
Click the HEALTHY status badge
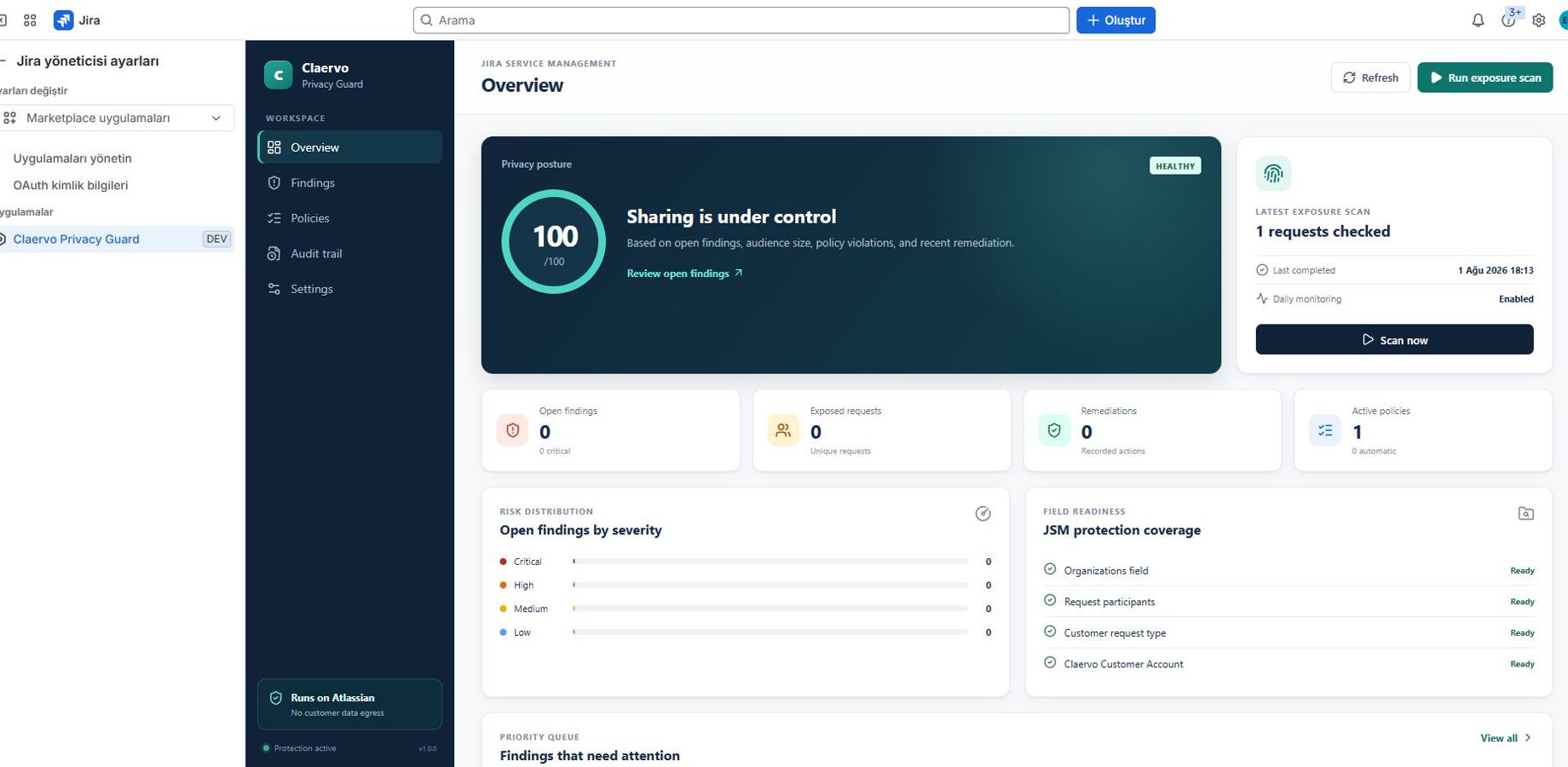coord(1175,166)
